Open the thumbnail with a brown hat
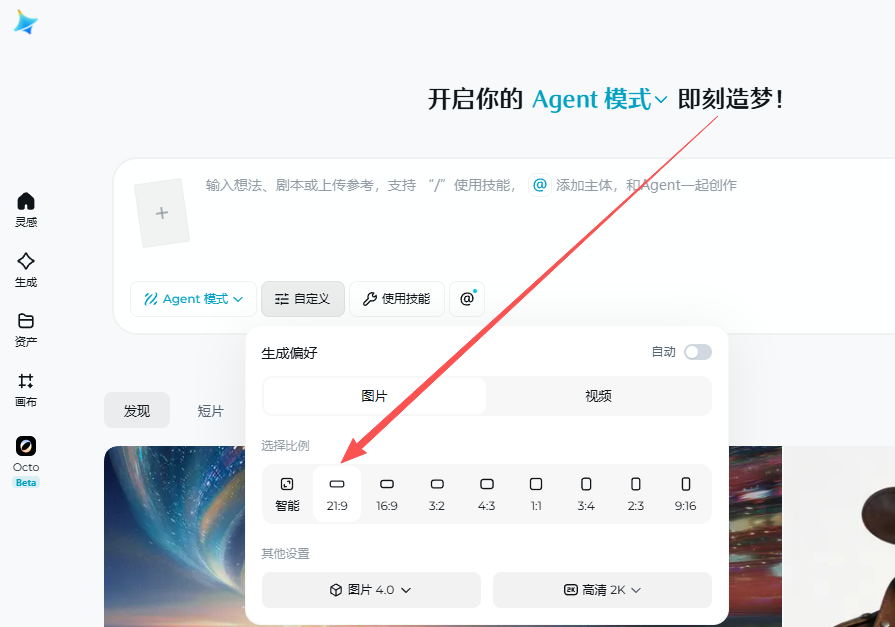Image resolution: width=895 pixels, height=627 pixels. coord(838,536)
